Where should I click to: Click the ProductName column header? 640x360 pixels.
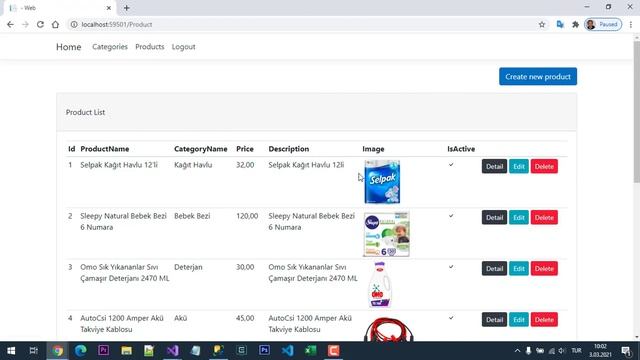tap(104, 149)
